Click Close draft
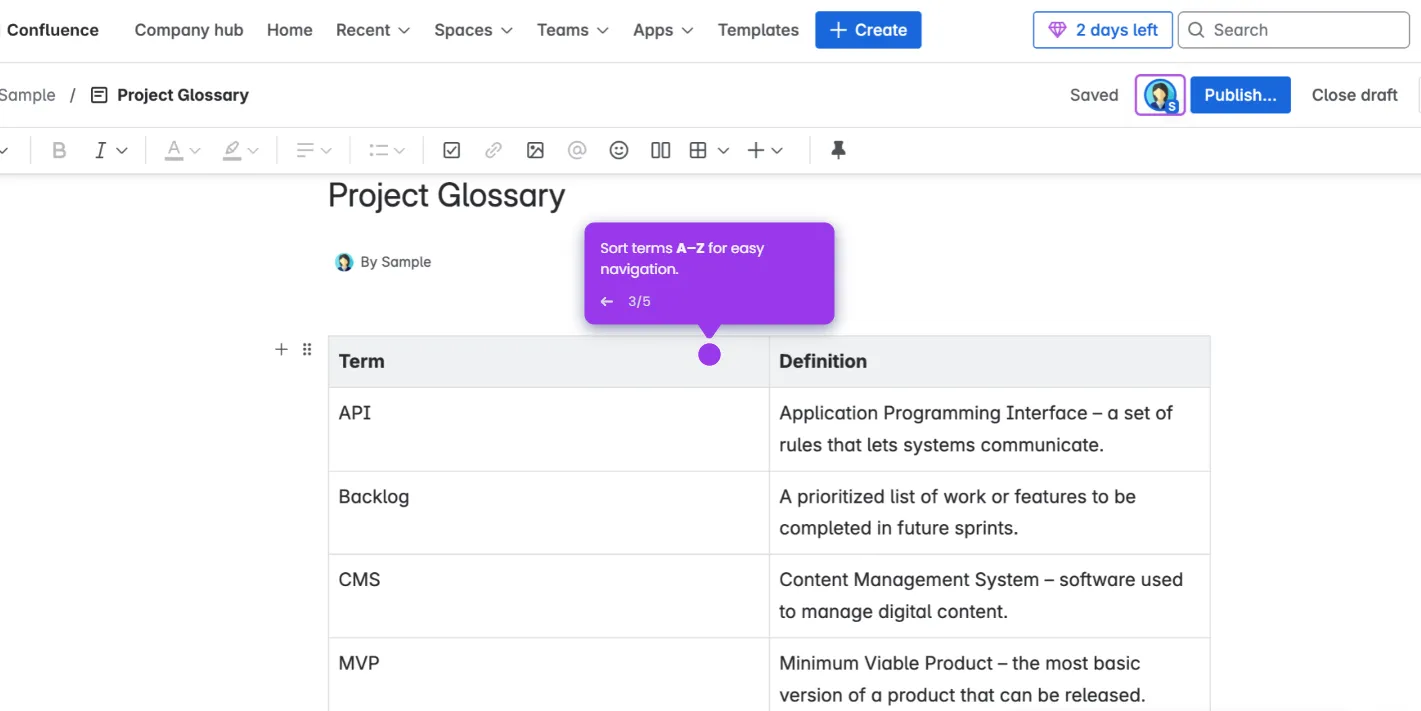Screen dimensions: 1421x711 coord(1354,95)
